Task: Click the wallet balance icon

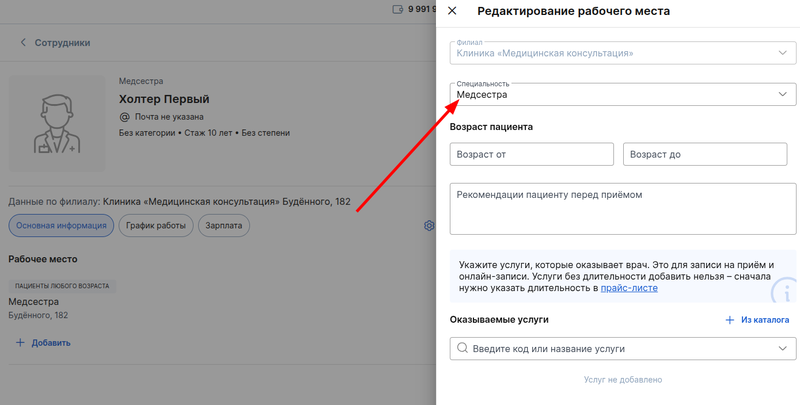Action: pos(398,9)
